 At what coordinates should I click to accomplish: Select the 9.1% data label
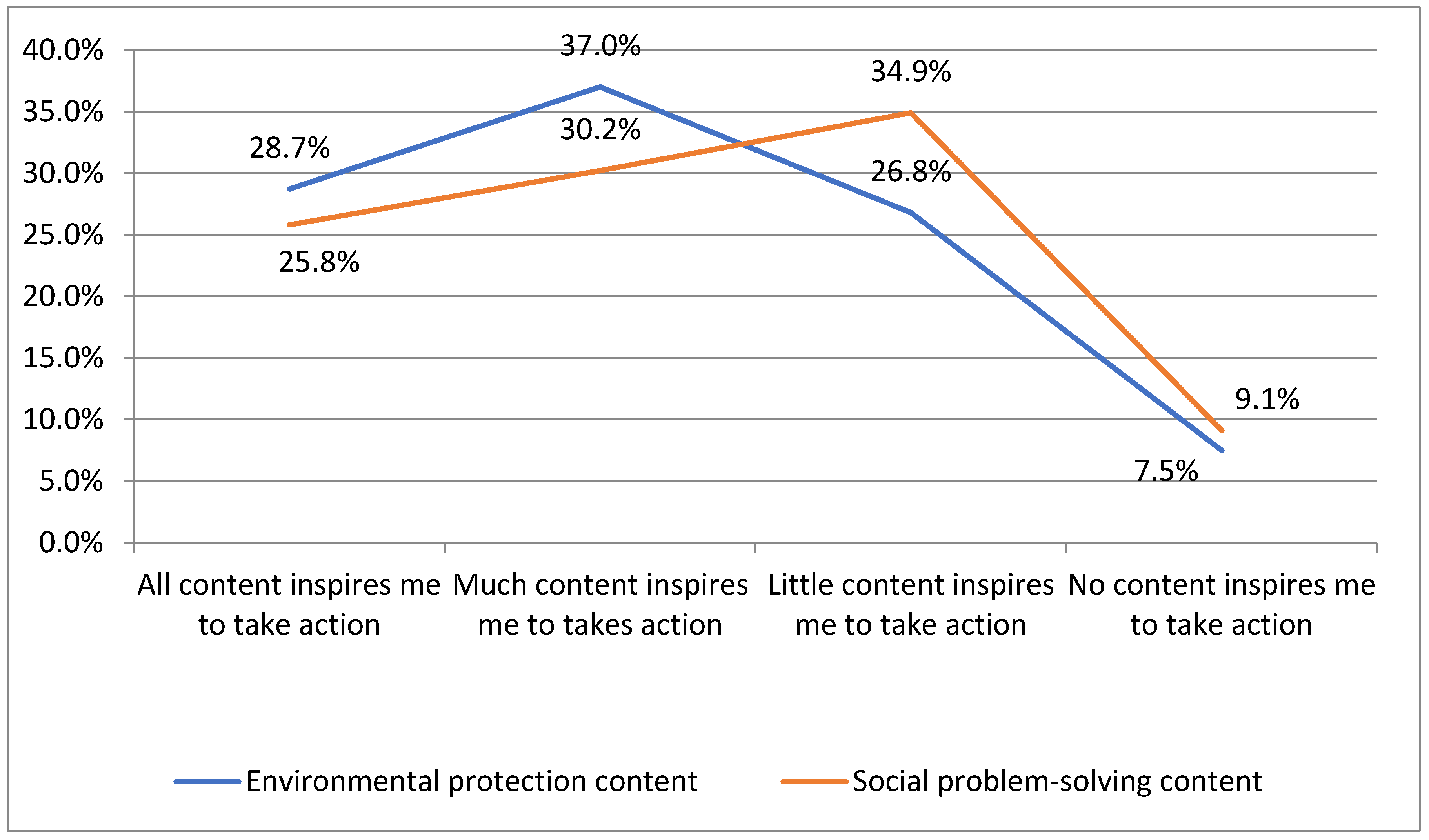coord(1267,399)
